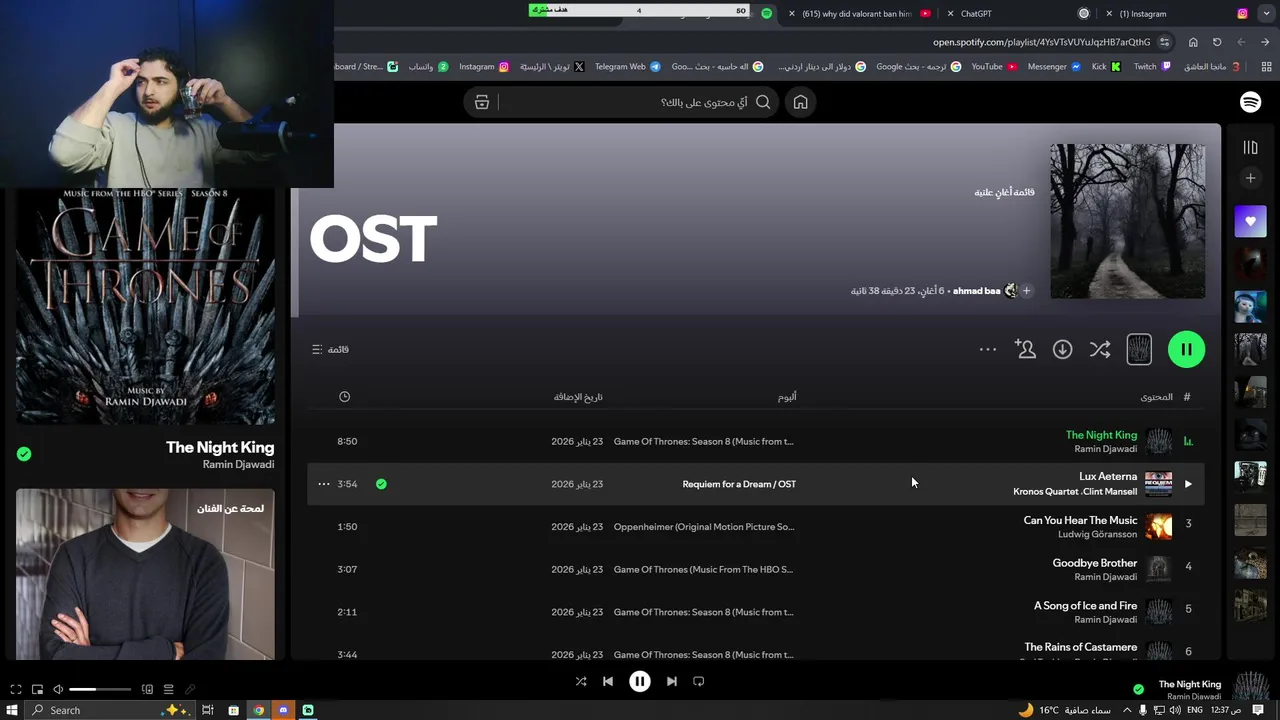1280x720 pixels.
Task: Pause playlist with the green pause button
Action: 1186,349
